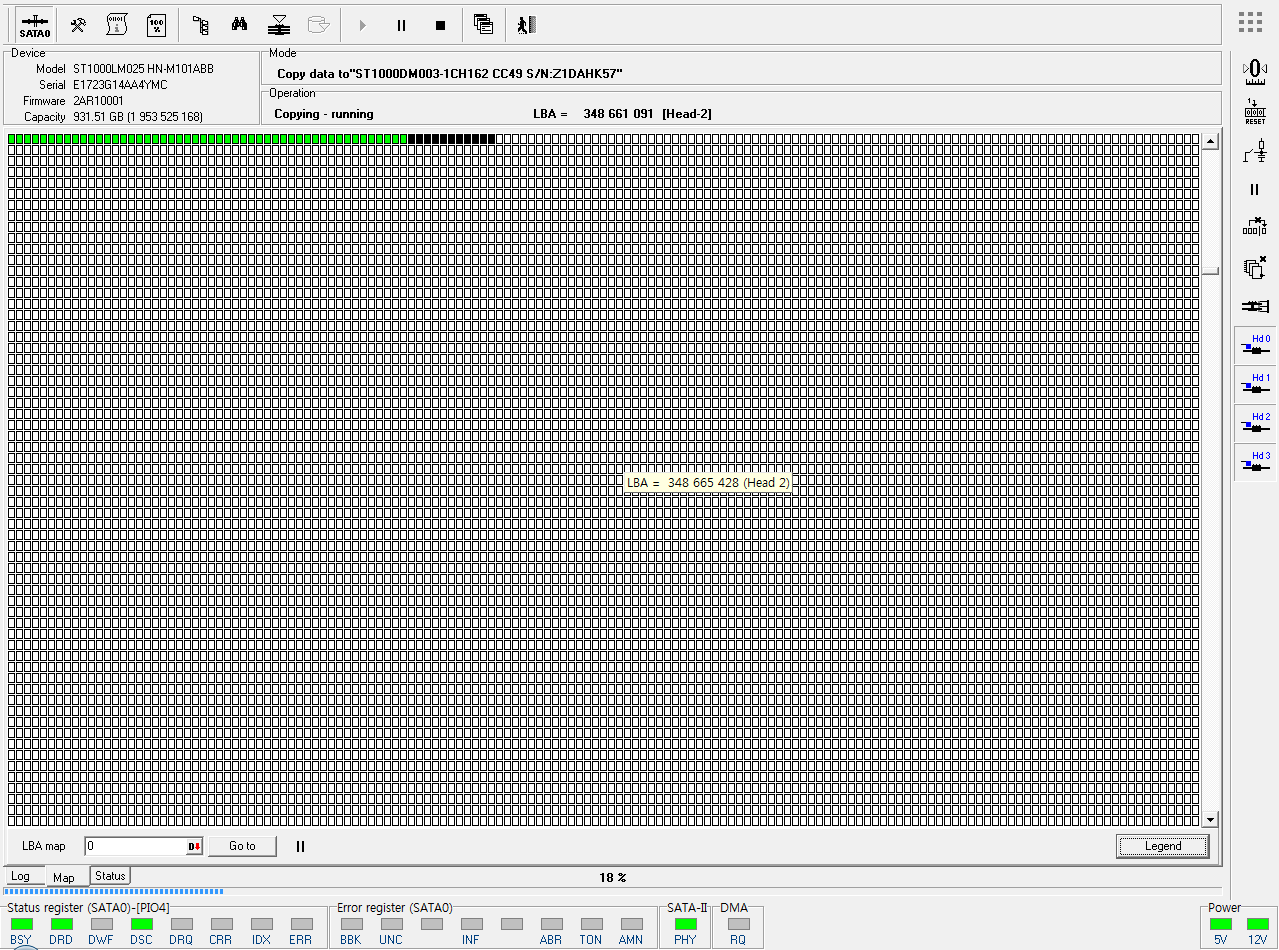Switch to the Log tab

(21, 877)
